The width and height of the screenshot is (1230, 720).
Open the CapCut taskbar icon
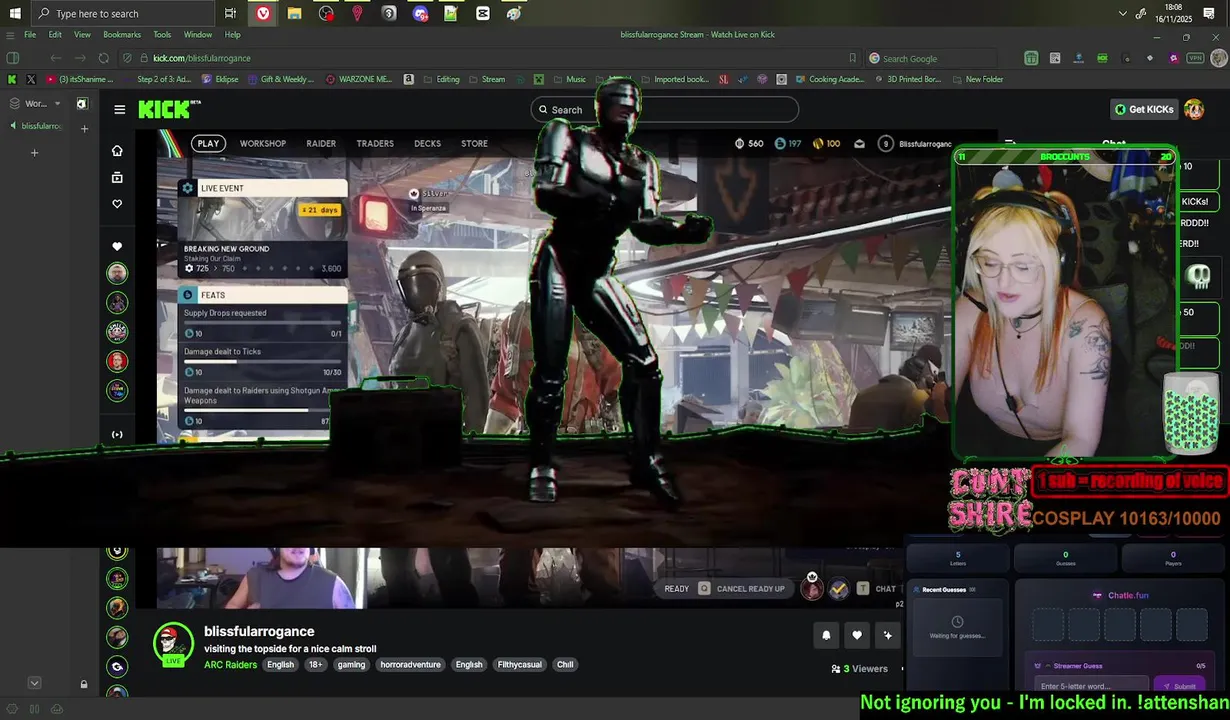point(483,13)
